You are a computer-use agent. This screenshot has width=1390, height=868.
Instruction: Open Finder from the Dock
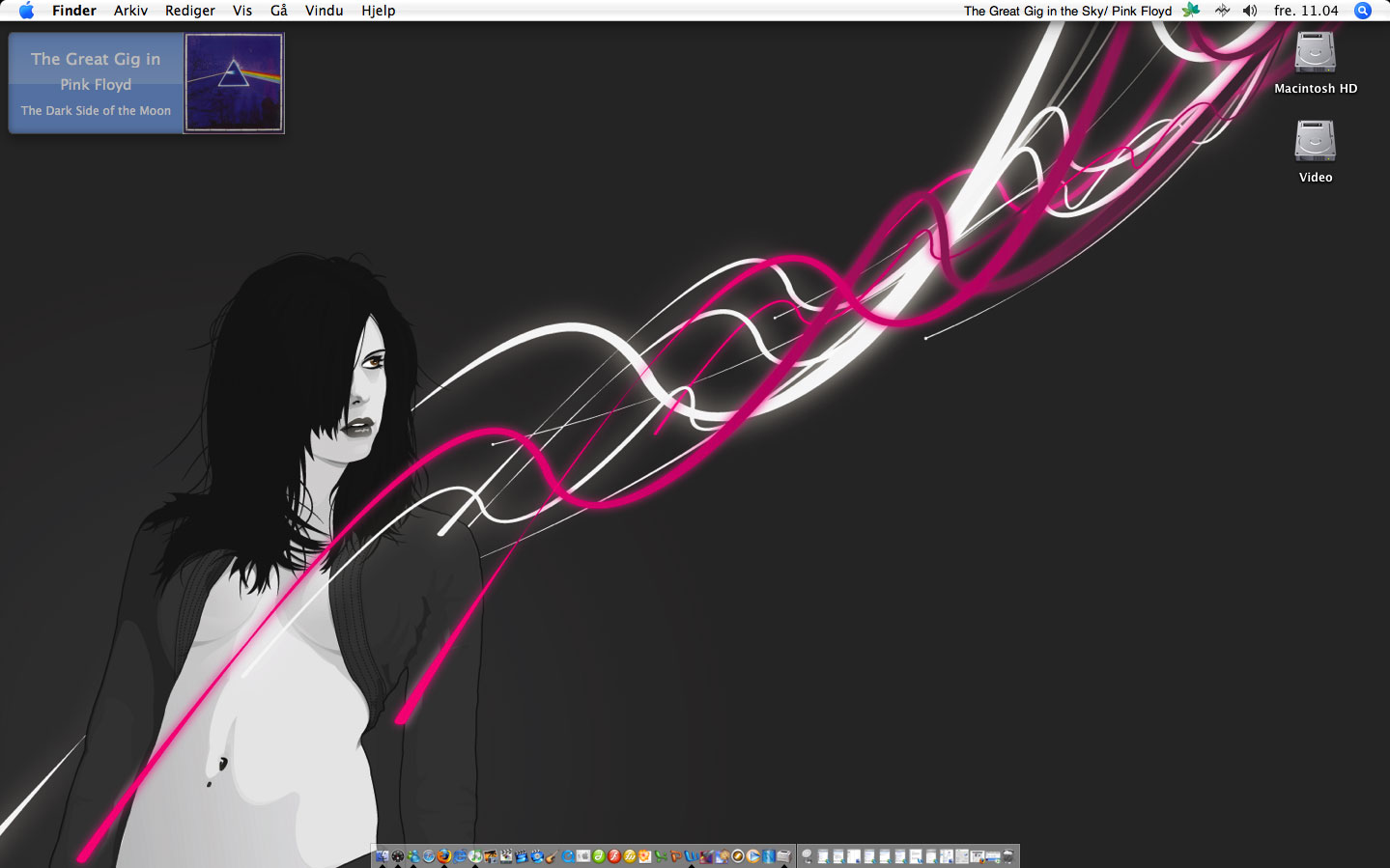click(x=382, y=855)
